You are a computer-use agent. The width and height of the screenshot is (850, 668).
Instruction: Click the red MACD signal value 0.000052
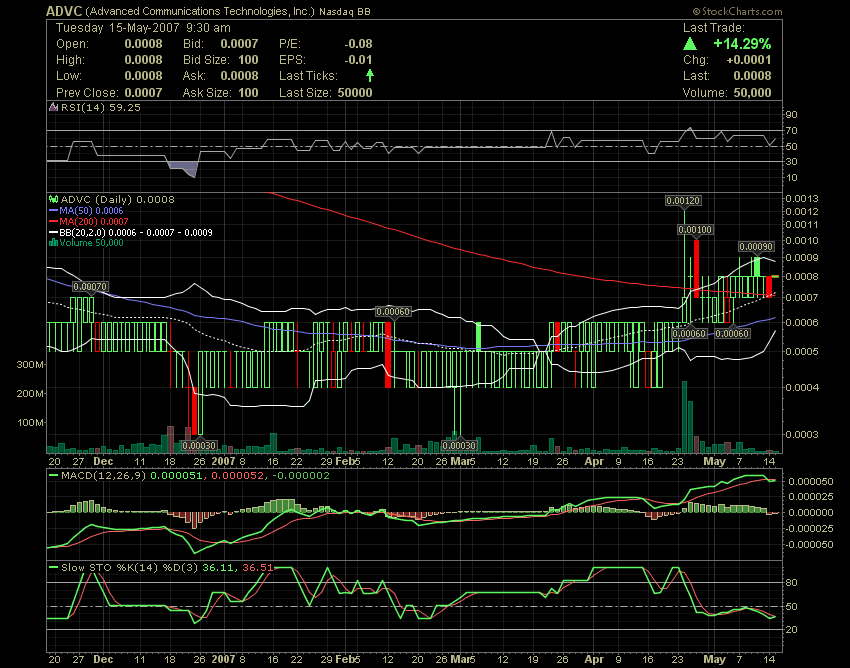click(x=237, y=476)
